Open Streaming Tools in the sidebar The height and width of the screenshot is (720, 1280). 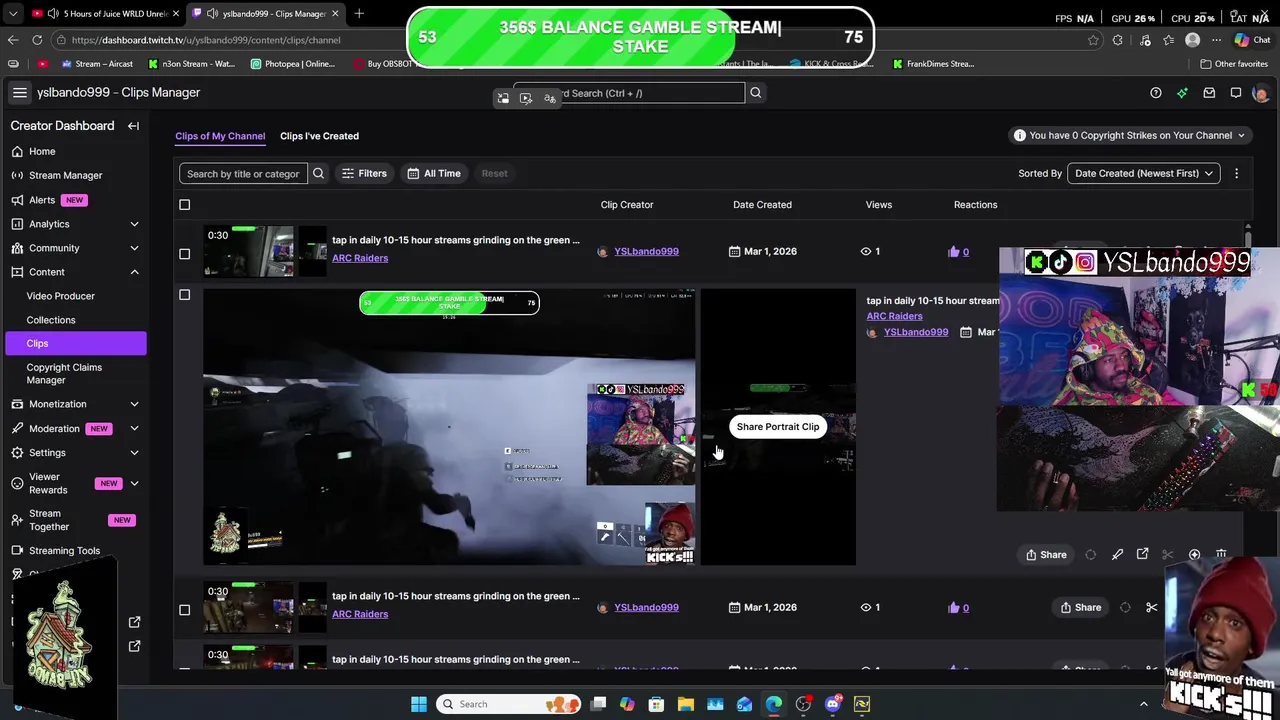coord(64,551)
